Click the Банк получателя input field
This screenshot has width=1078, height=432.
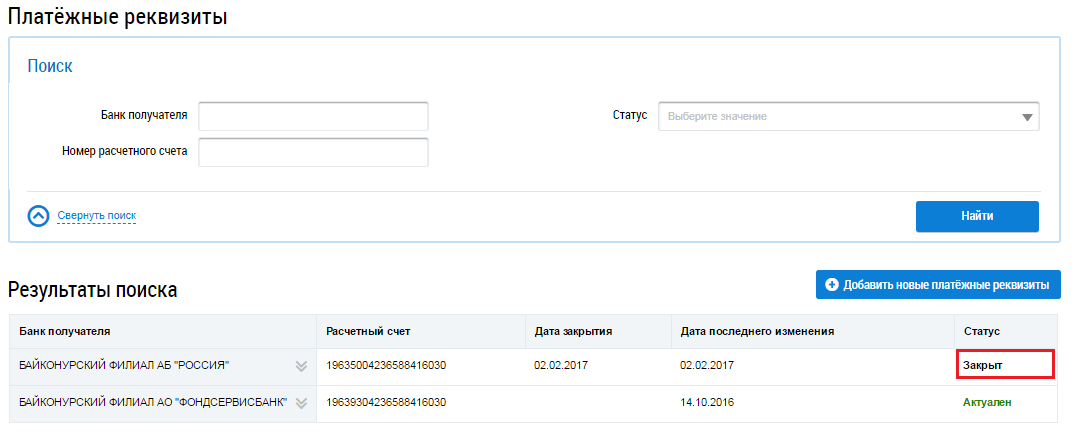pyautogui.click(x=313, y=116)
